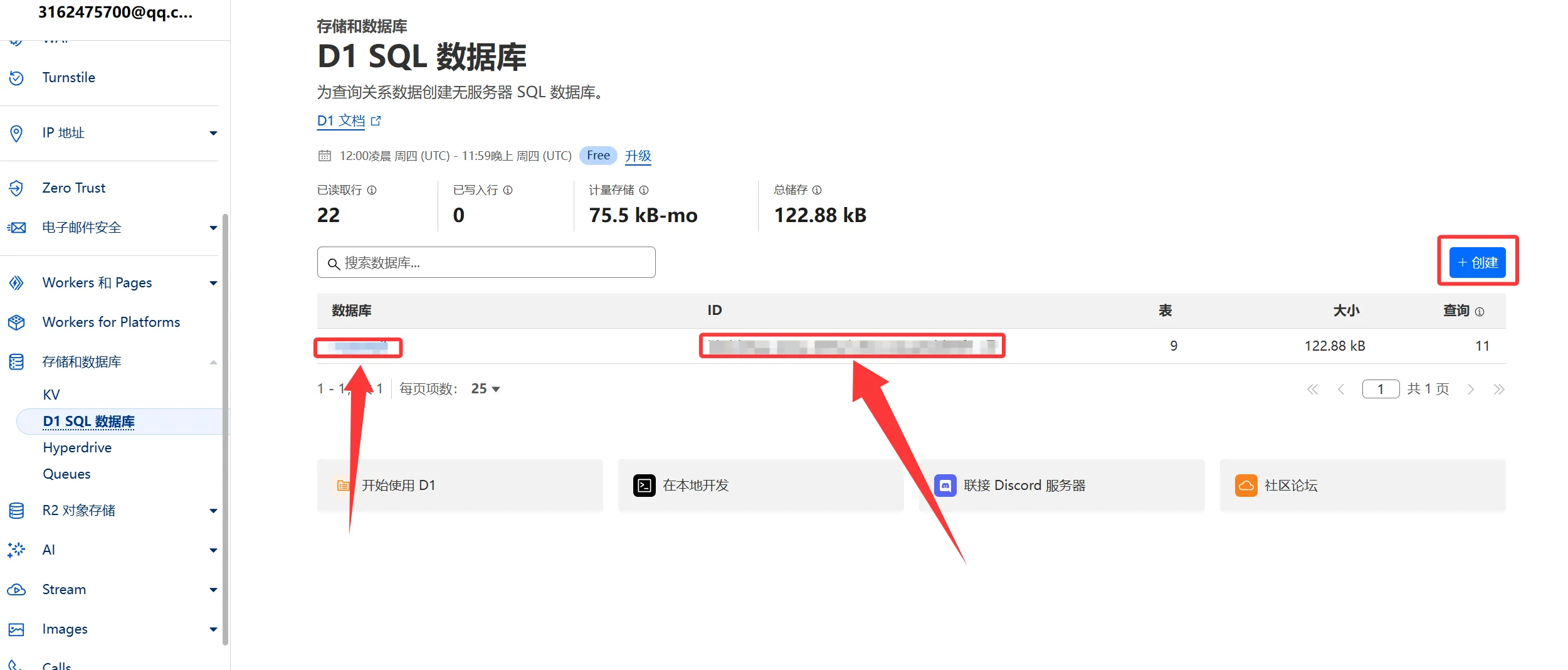Click the info icon beside 查询 column
The image size is (1568, 670).
1480,312
